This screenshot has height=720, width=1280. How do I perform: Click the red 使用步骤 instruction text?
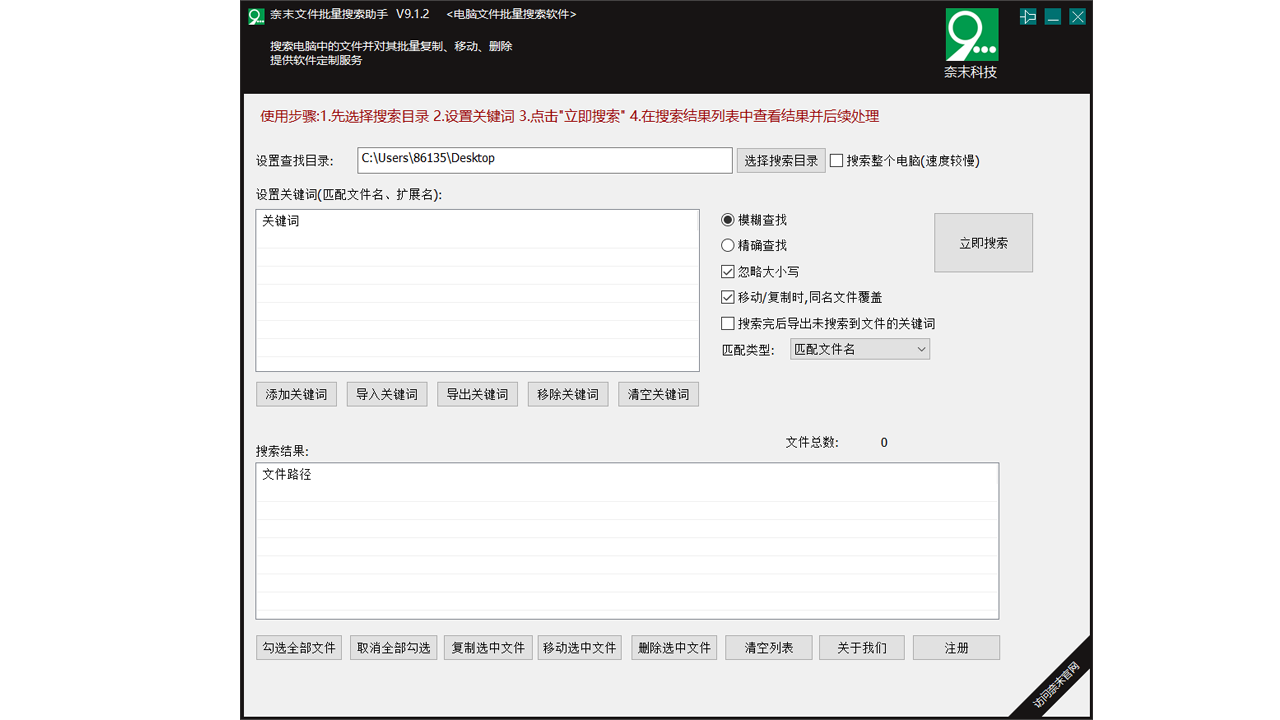(569, 116)
